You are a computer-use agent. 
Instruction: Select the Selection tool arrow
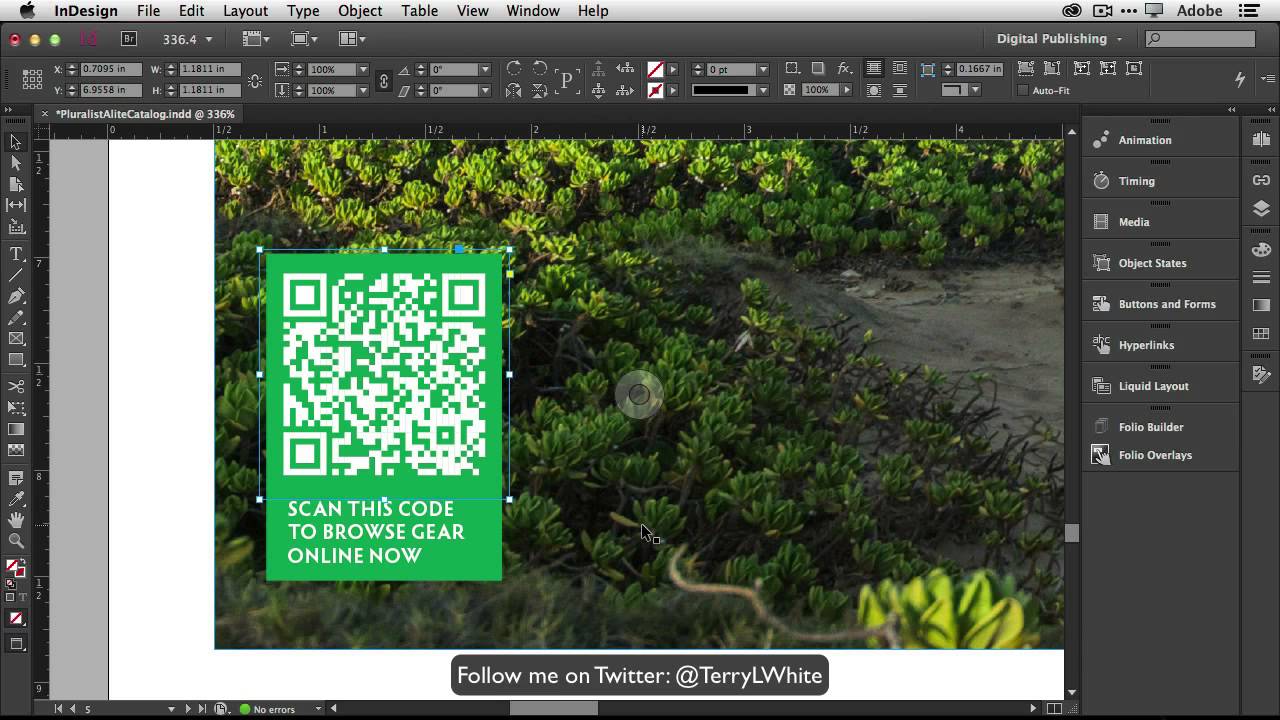[16, 142]
